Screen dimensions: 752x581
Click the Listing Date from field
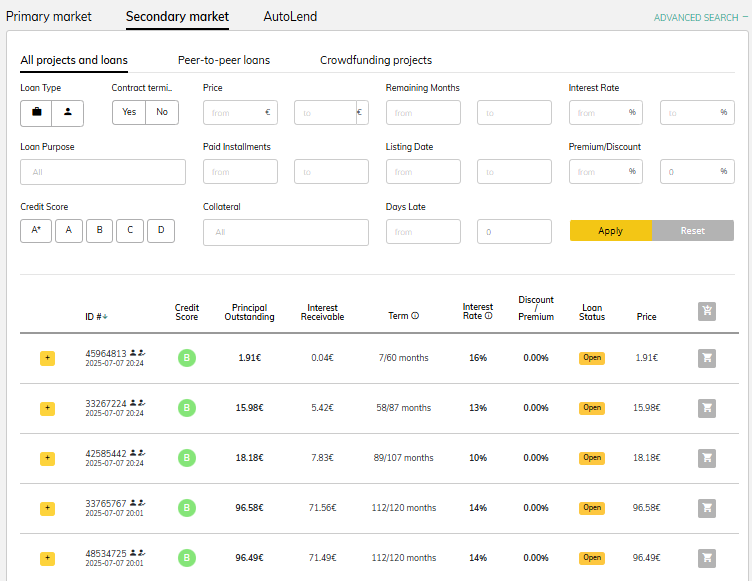coord(423,172)
